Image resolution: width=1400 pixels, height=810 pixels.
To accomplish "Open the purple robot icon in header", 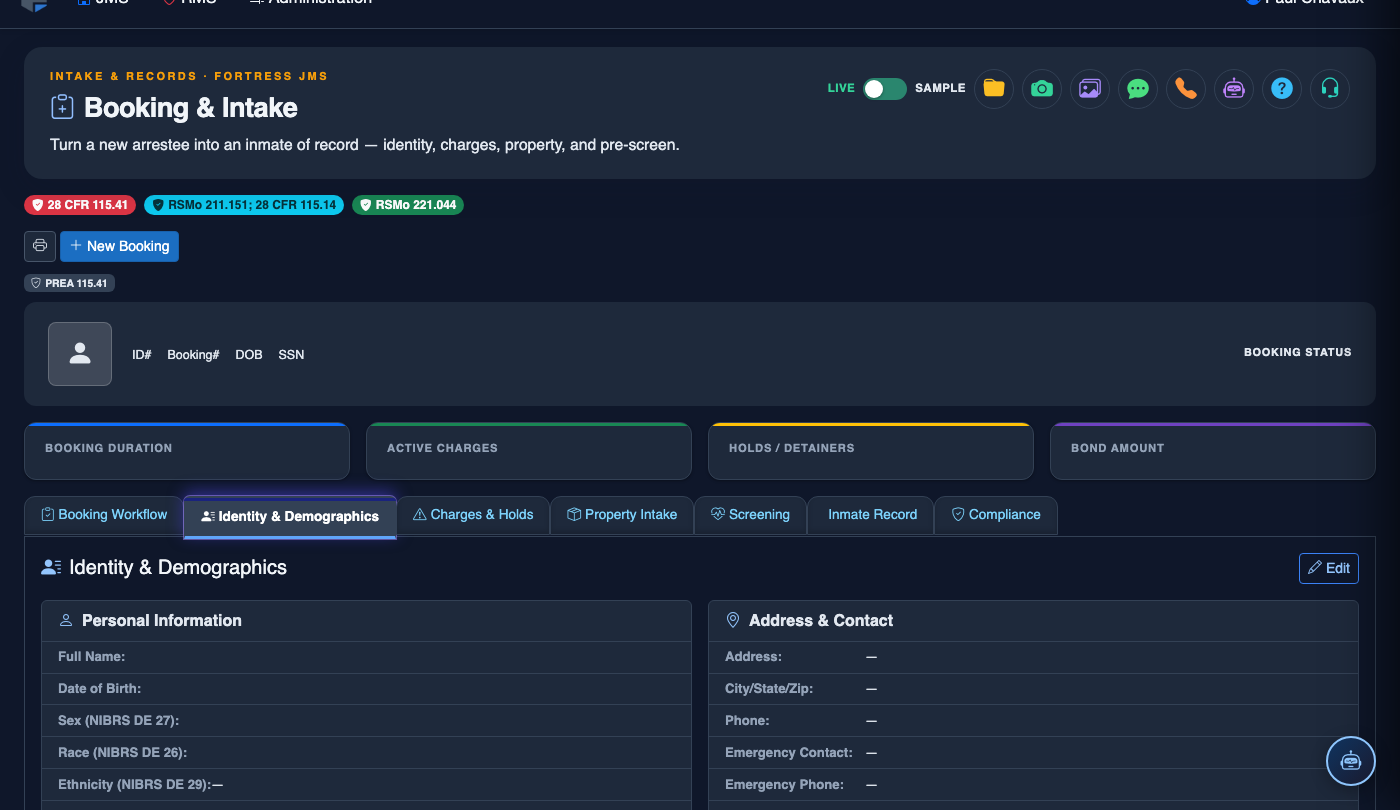I will (x=1234, y=88).
